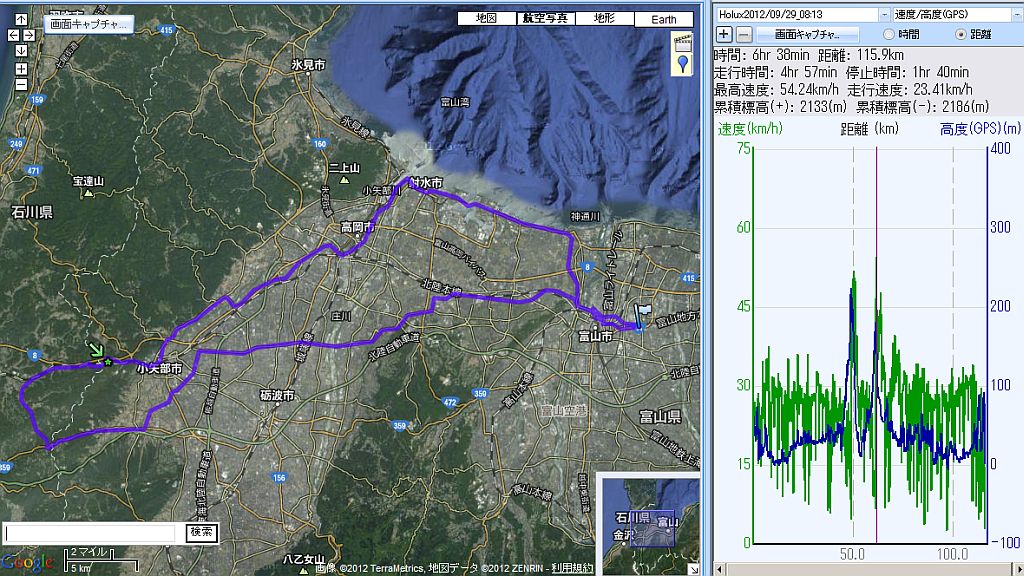Image resolution: width=1024 pixels, height=576 pixels.
Task: Zoom in the map with plus control
Action: coord(22,68)
